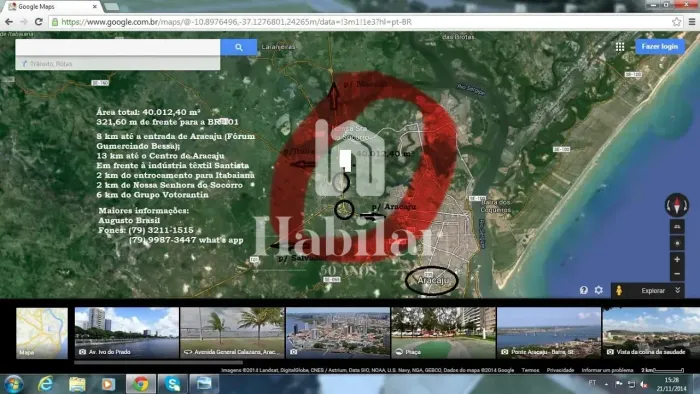Click the address bar URL

click(236, 22)
